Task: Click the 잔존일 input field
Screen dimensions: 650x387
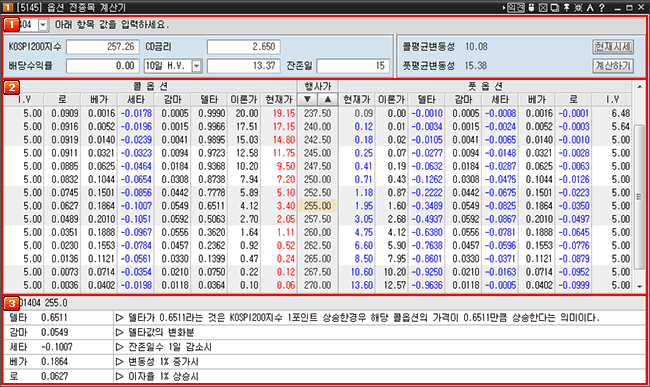Action: pos(353,66)
